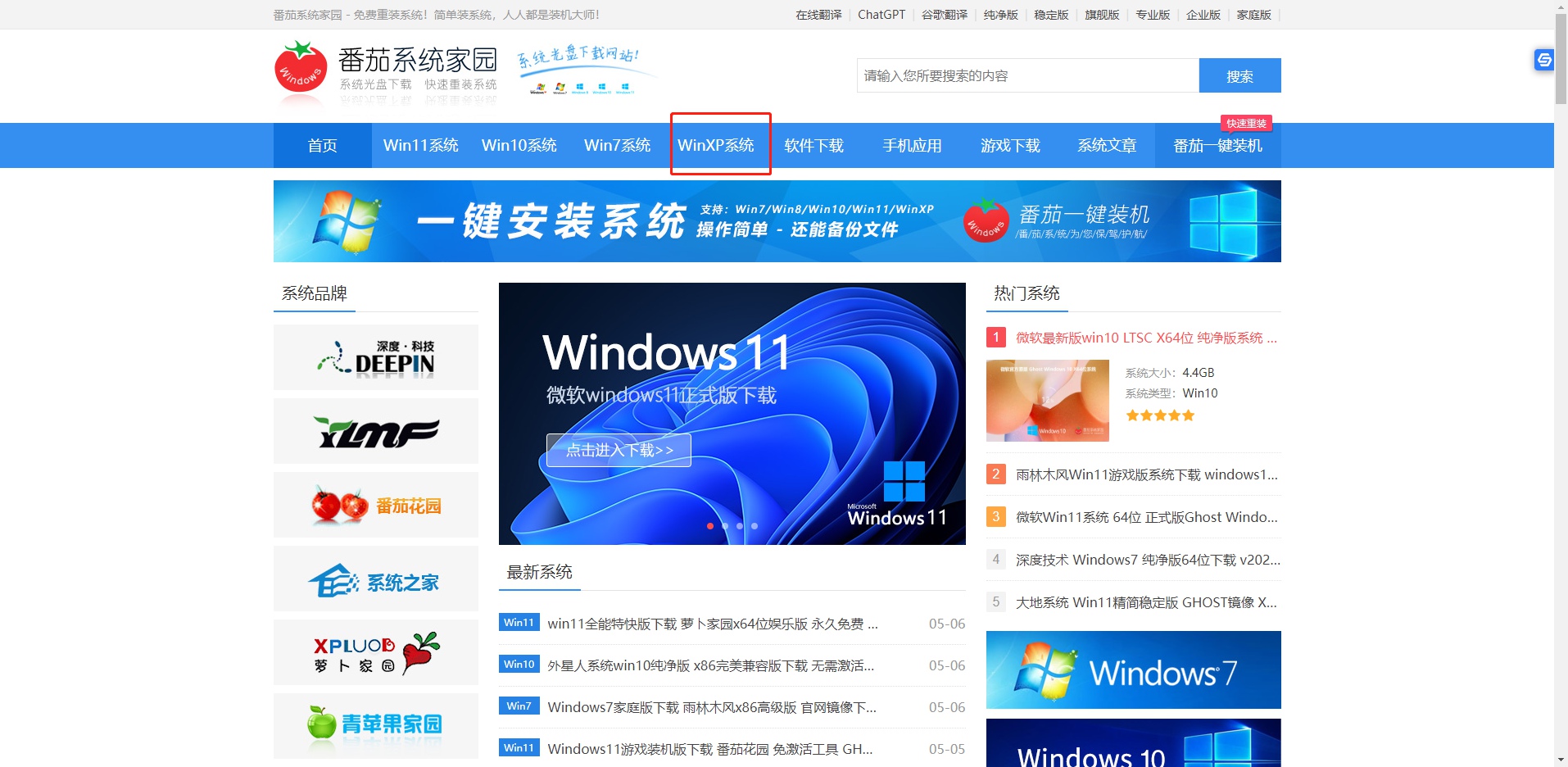Open the 一键安装系统 banner
Viewport: 1568px width, 767px height.
(777, 221)
